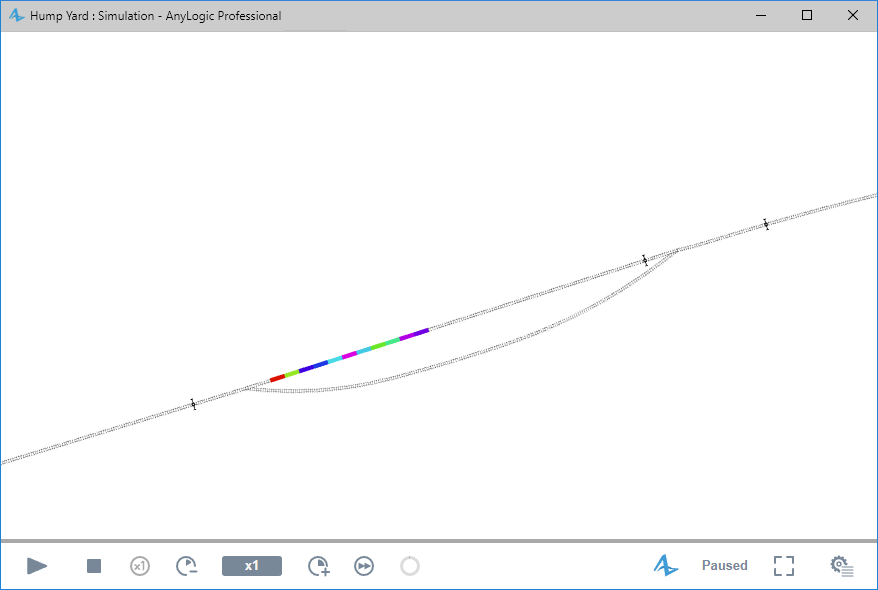This screenshot has height=590, width=878.
Task: Toggle virtual time fast-forward mode
Action: 364,566
